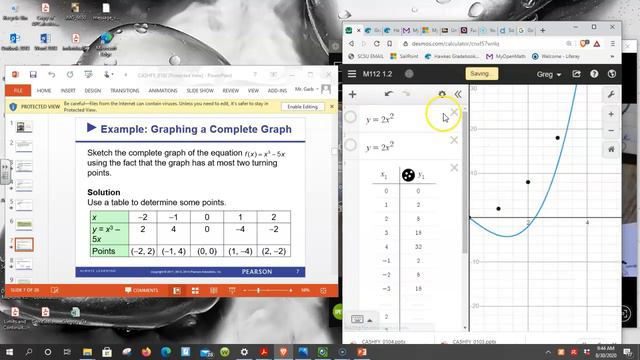Grab the Desmos expression list scrollbar
The image size is (640, 360).
[464, 182]
